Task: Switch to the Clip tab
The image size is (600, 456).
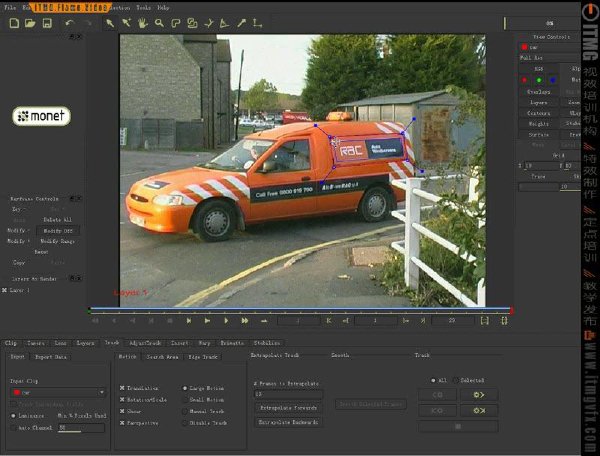Action: (x=11, y=343)
